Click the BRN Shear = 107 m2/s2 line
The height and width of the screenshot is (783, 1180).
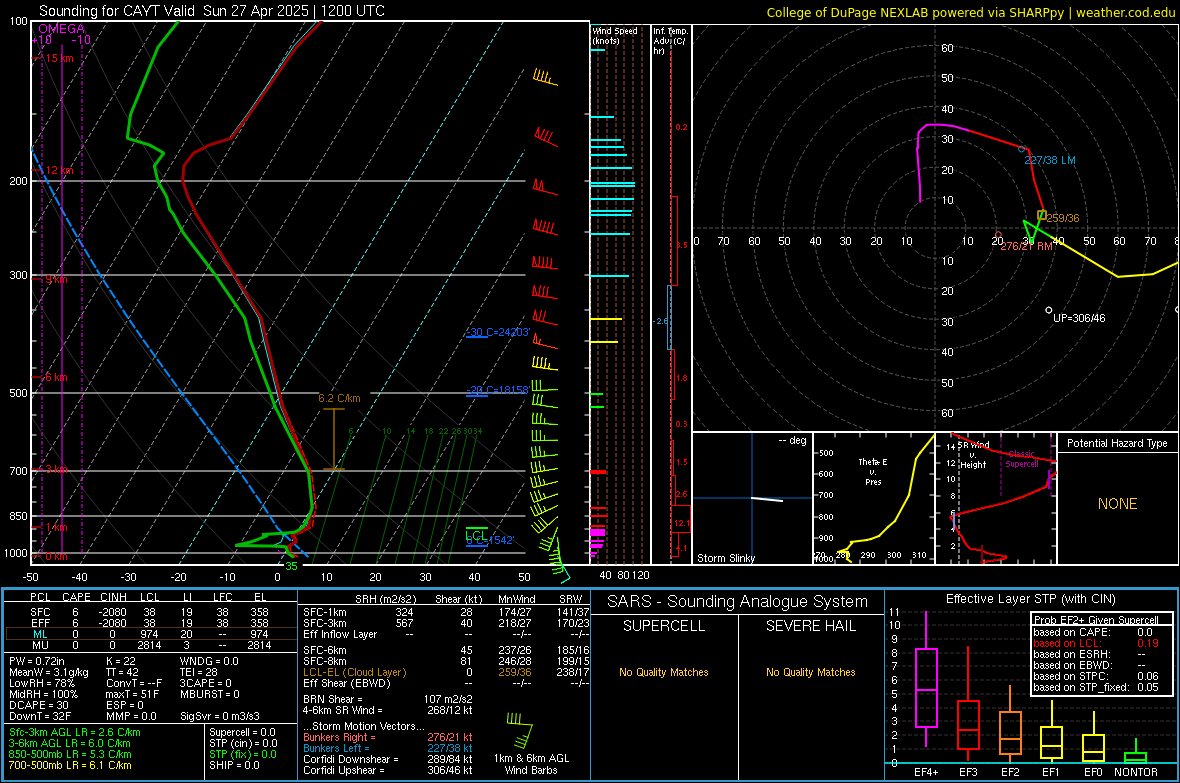[388, 699]
